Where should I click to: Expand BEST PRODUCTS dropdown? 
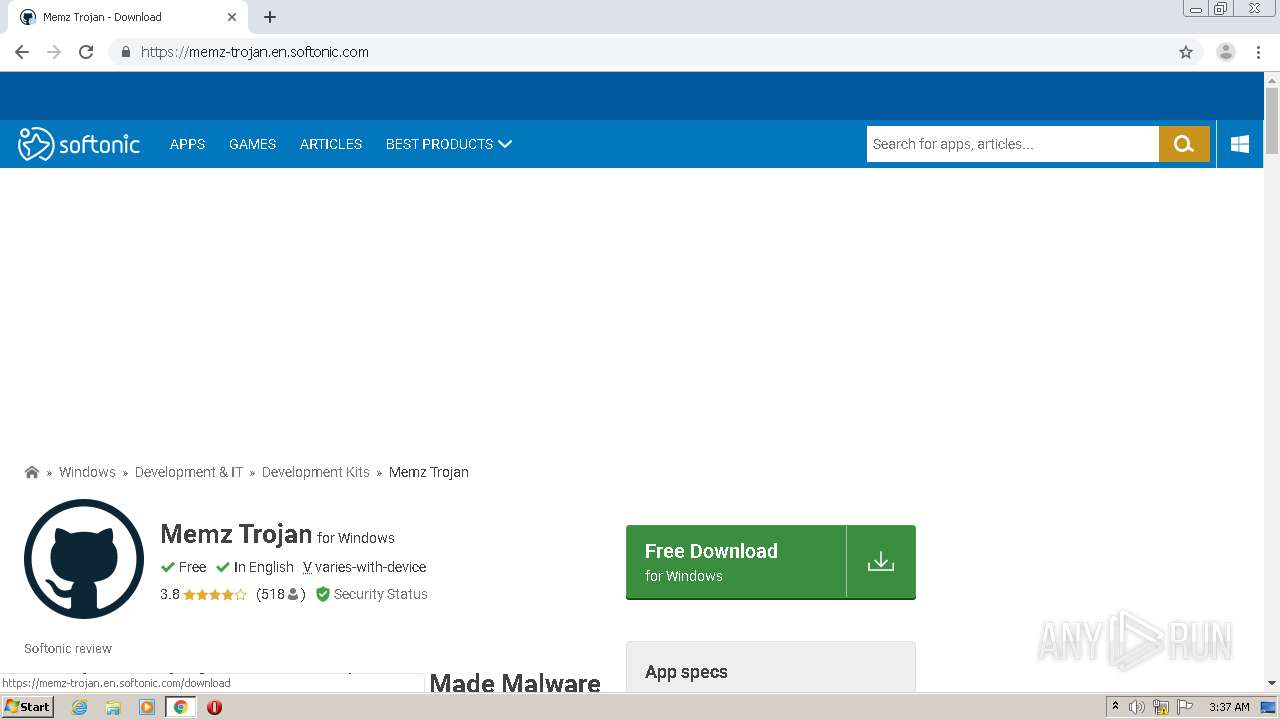(x=449, y=144)
